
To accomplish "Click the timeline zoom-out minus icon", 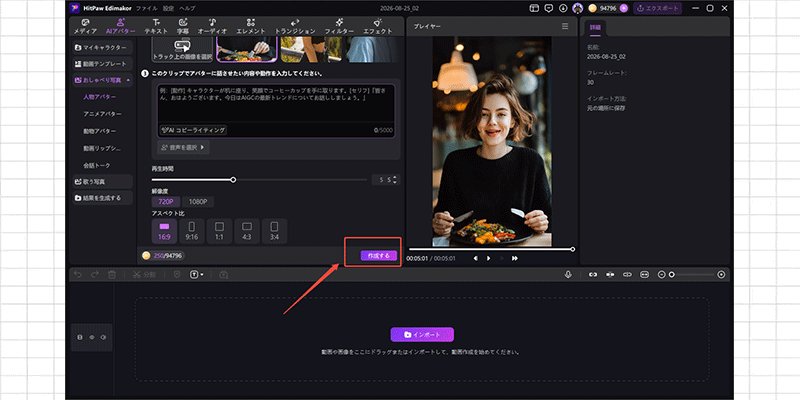I will [x=661, y=274].
